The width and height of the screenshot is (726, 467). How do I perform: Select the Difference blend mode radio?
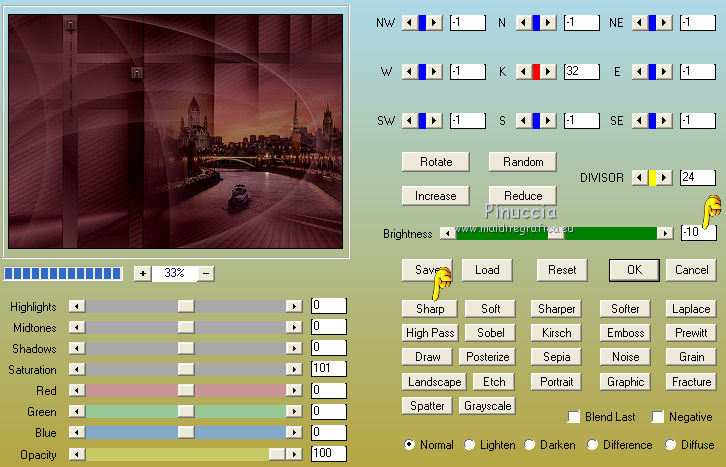point(592,445)
